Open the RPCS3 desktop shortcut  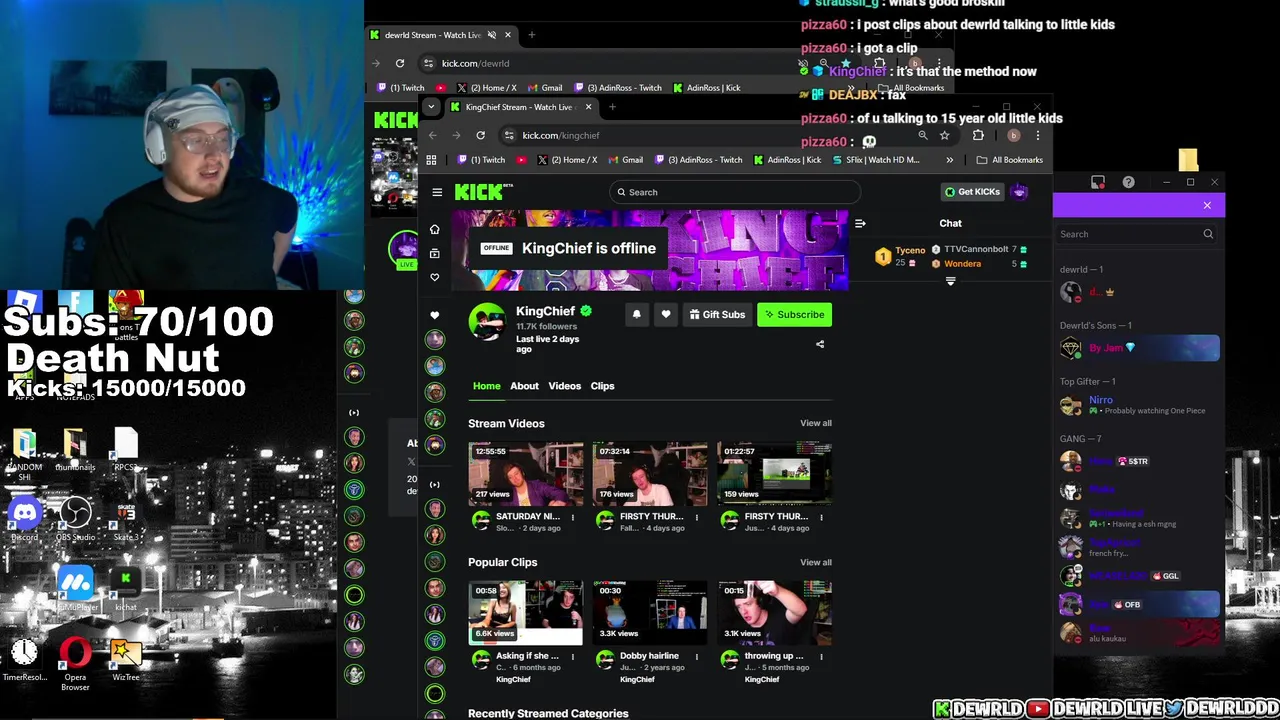click(x=125, y=450)
